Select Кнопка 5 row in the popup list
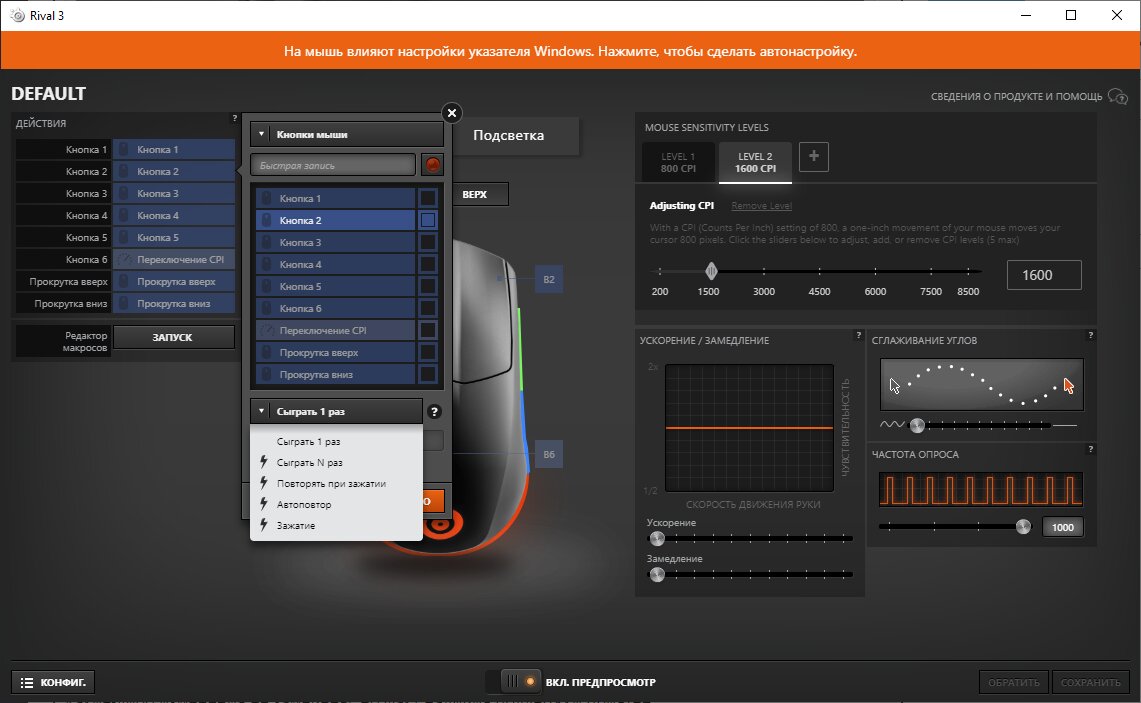Viewport: 1141px width, 703px height. click(x=336, y=286)
